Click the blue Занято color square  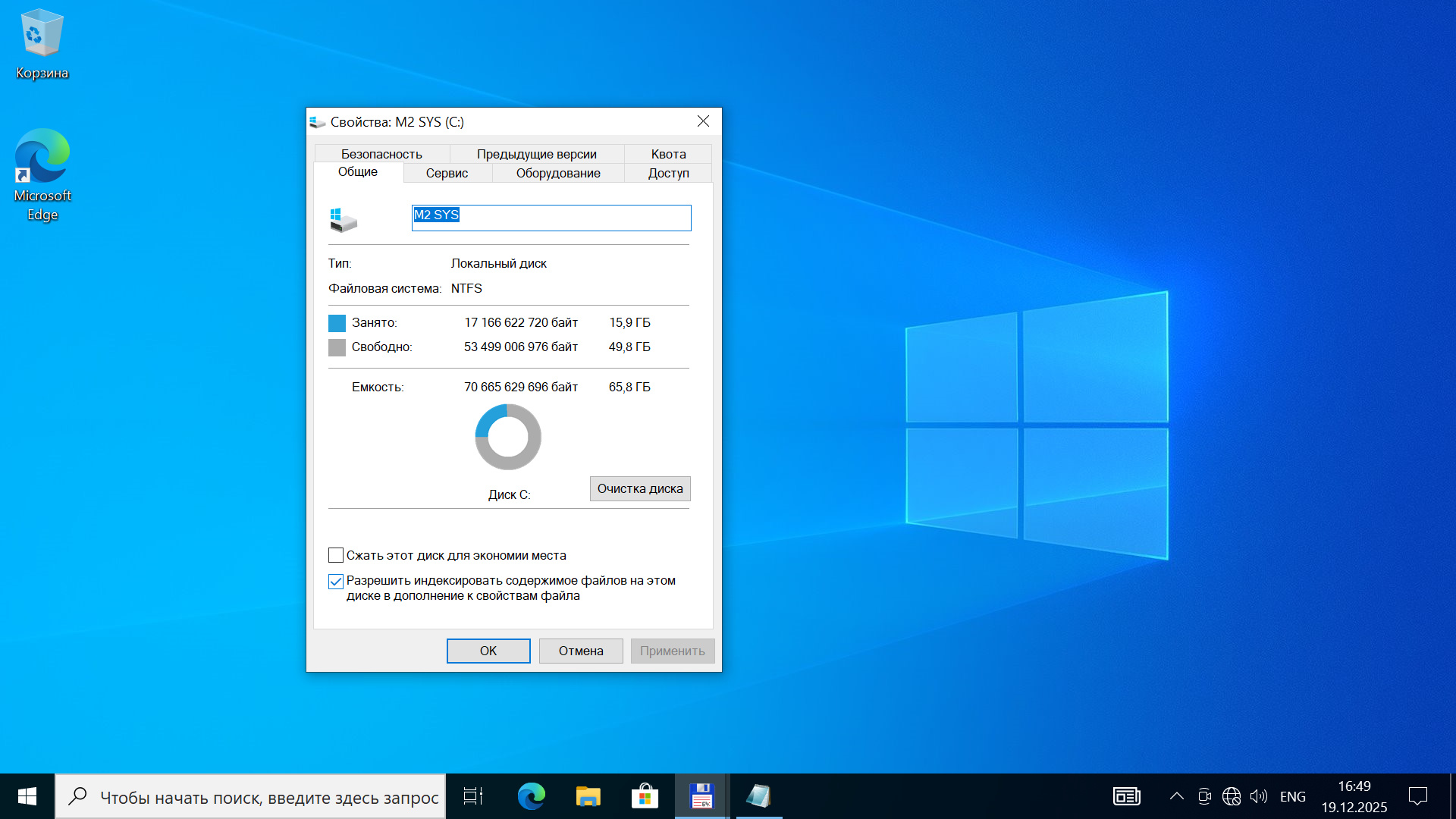(x=337, y=323)
